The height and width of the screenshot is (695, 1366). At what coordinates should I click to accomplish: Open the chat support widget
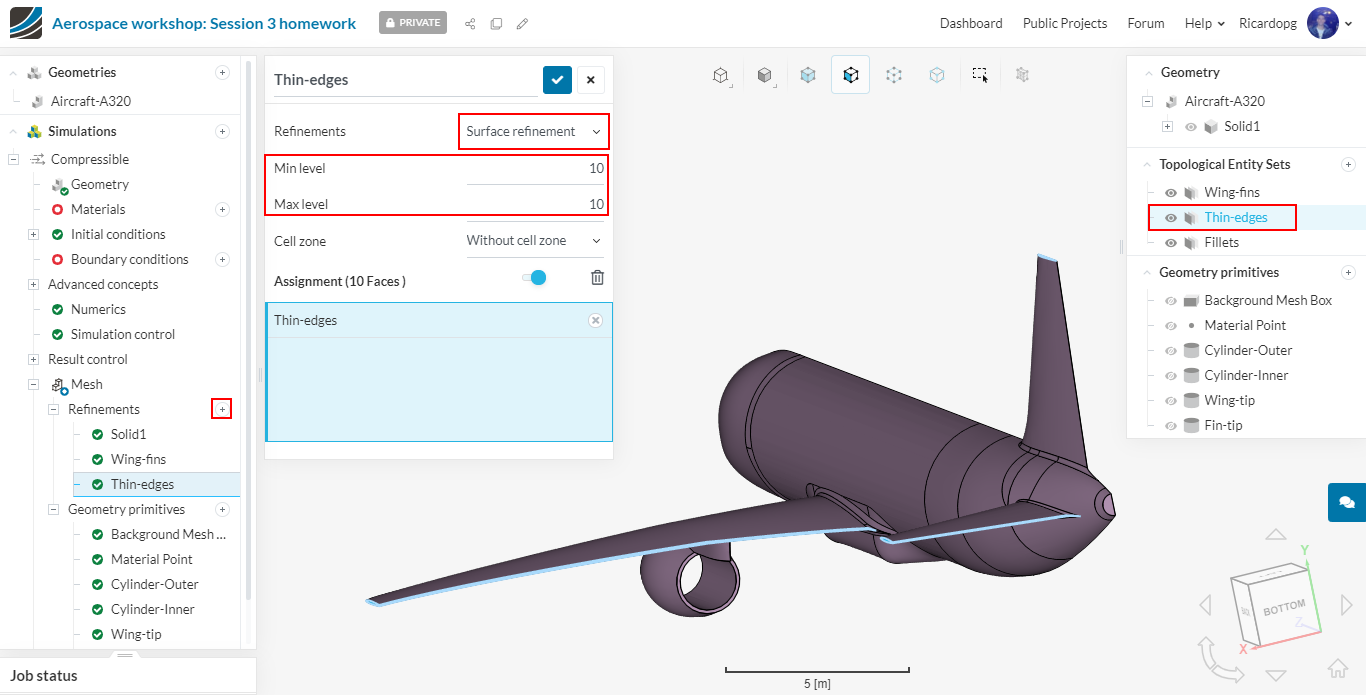[x=1346, y=502]
